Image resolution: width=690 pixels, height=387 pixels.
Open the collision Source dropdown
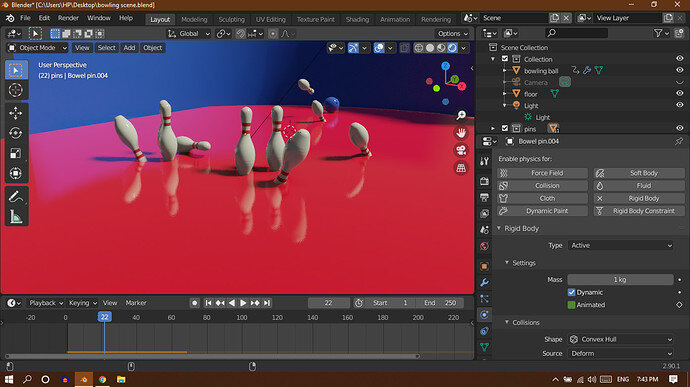tap(621, 354)
